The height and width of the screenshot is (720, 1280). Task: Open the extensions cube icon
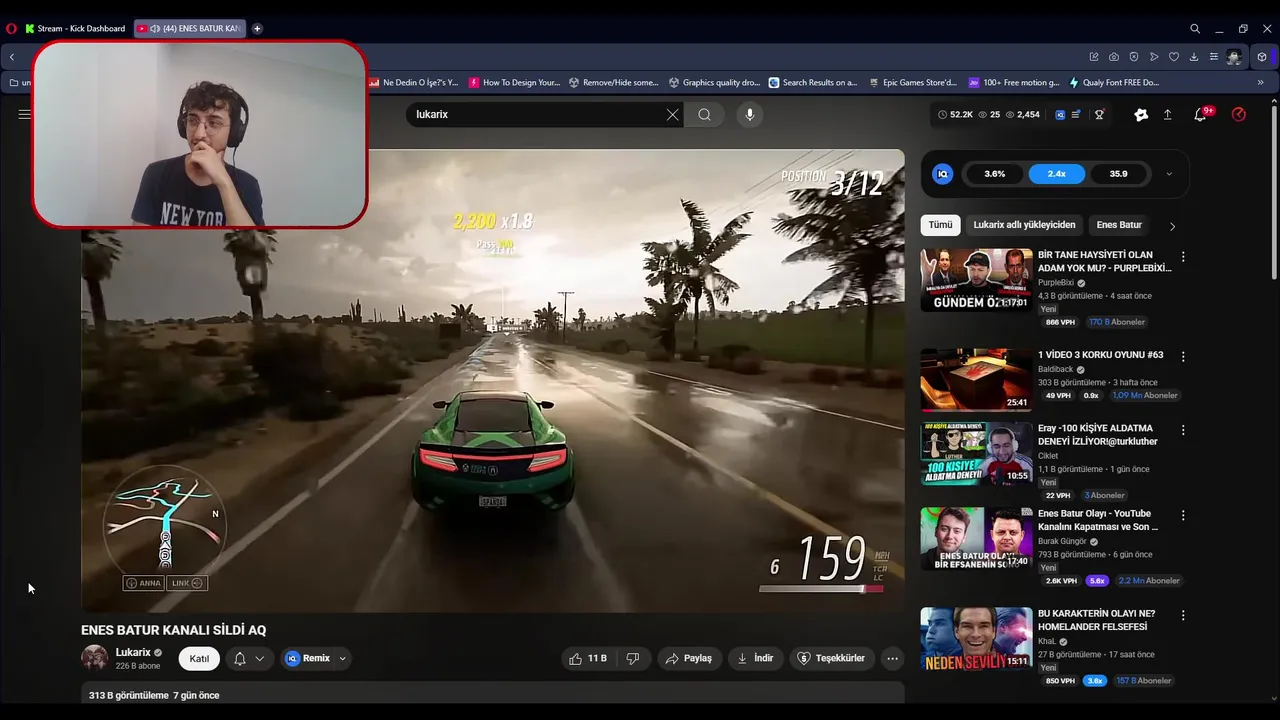pyautogui.click(x=1262, y=57)
